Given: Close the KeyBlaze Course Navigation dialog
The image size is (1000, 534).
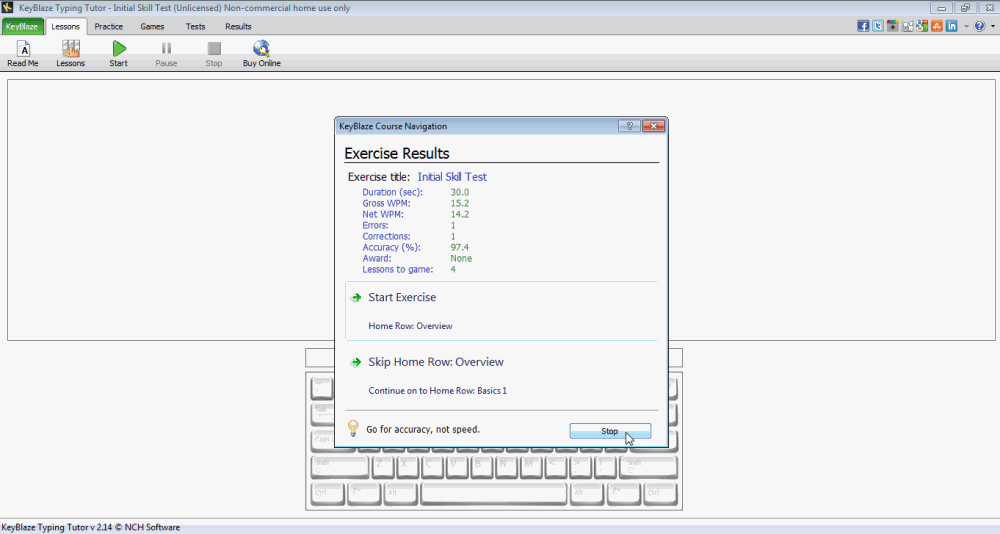Looking at the screenshot, I should coord(654,126).
